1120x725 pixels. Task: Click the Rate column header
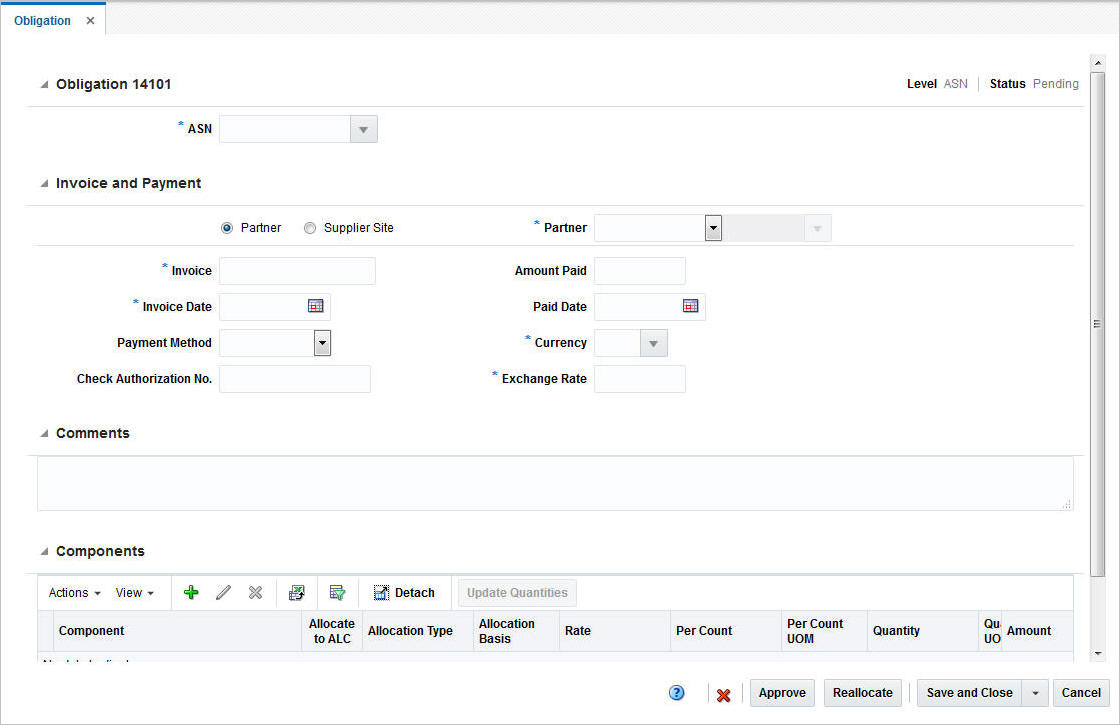(x=615, y=631)
